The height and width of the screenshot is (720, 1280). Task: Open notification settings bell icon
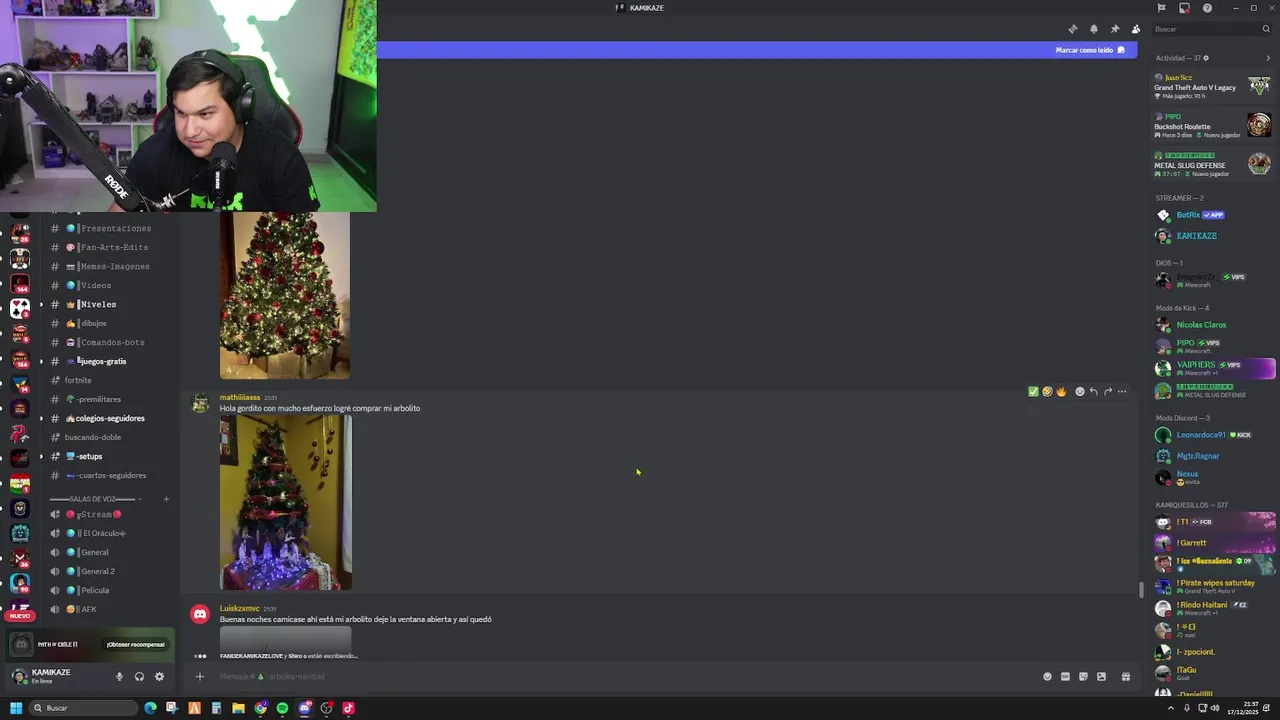[x=1093, y=29]
